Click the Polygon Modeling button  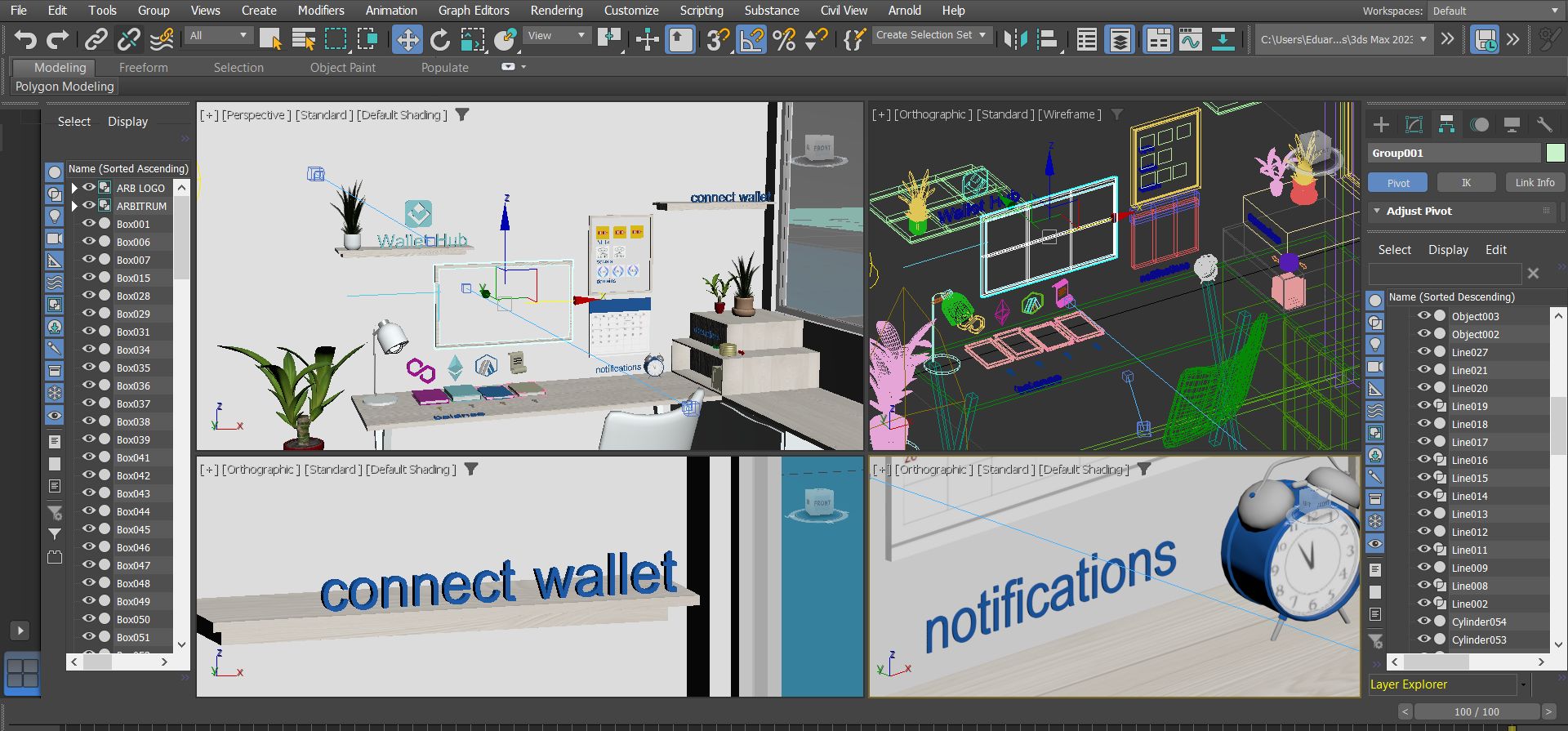(65, 87)
